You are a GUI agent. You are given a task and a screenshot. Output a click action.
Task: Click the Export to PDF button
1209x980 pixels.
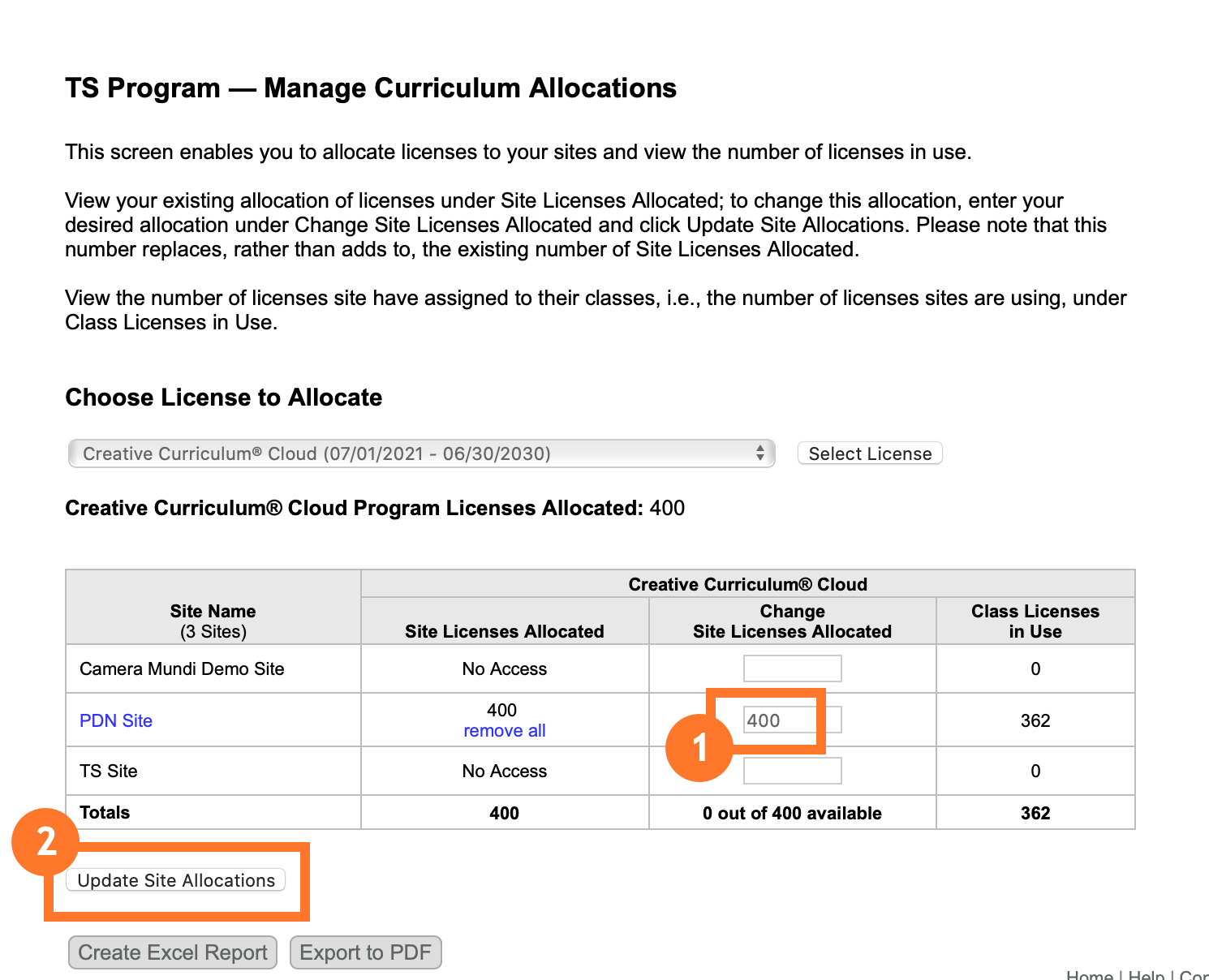tap(365, 952)
